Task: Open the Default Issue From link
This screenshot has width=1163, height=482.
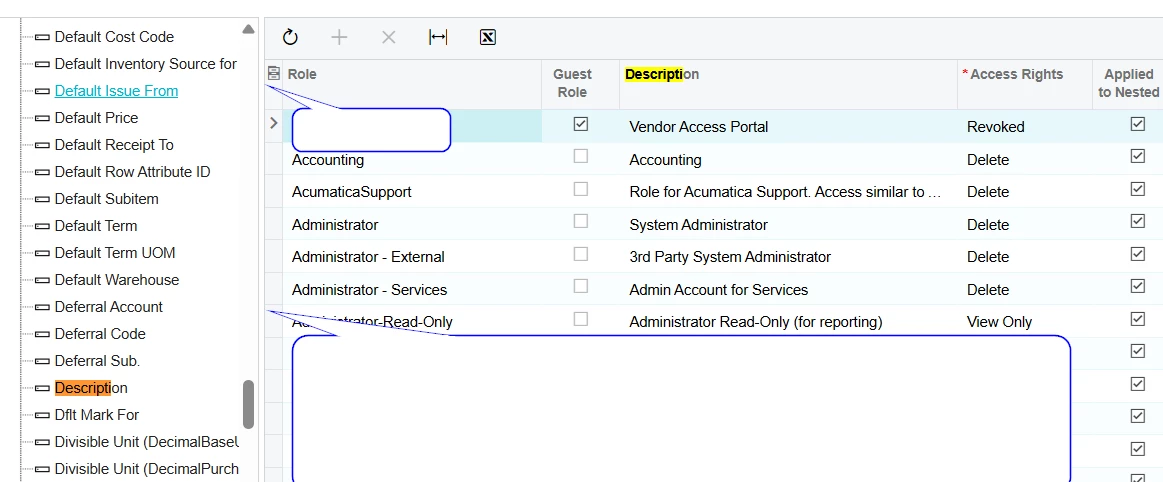Action: point(116,91)
